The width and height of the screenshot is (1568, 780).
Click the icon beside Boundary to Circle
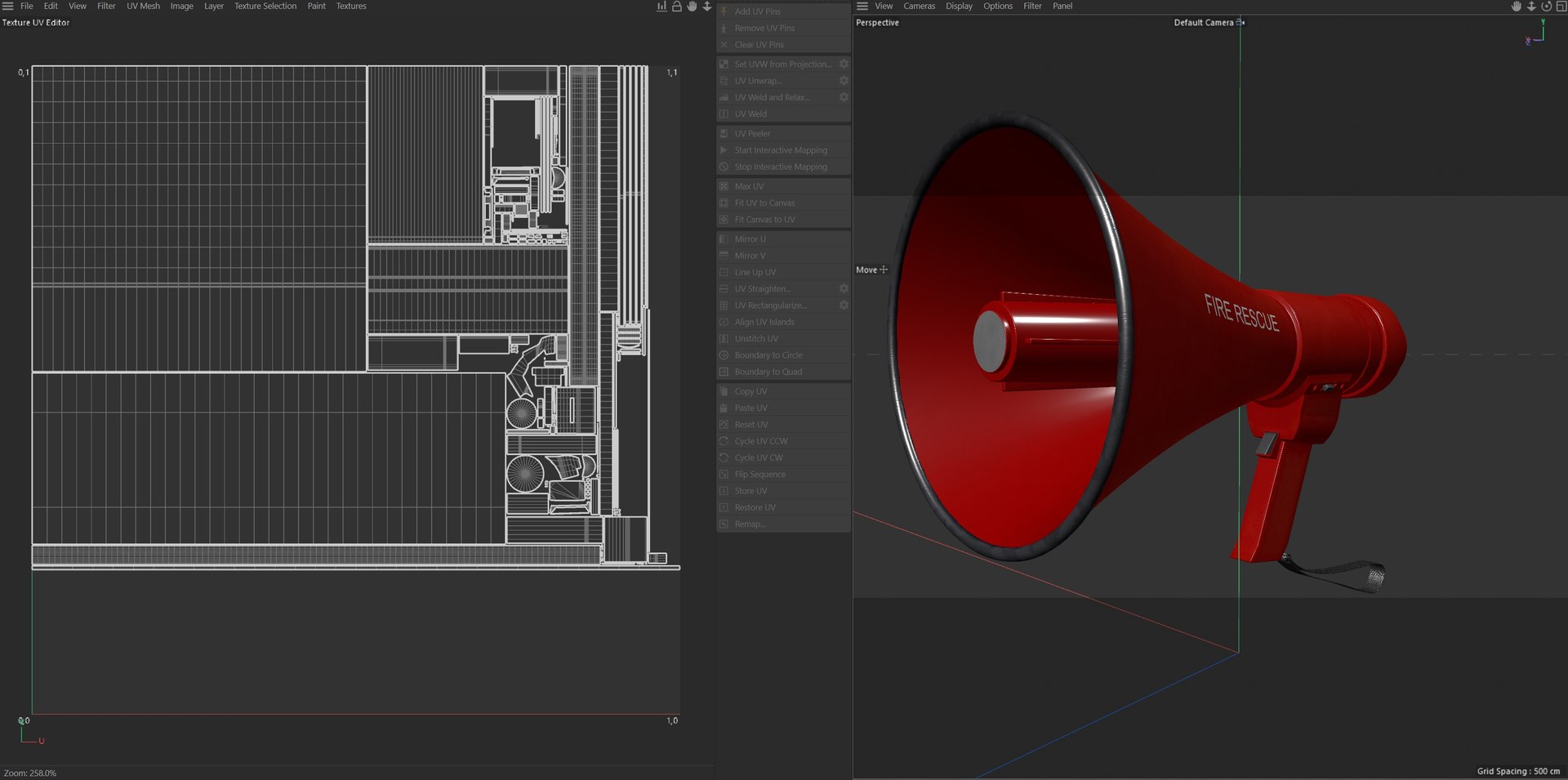coord(724,355)
